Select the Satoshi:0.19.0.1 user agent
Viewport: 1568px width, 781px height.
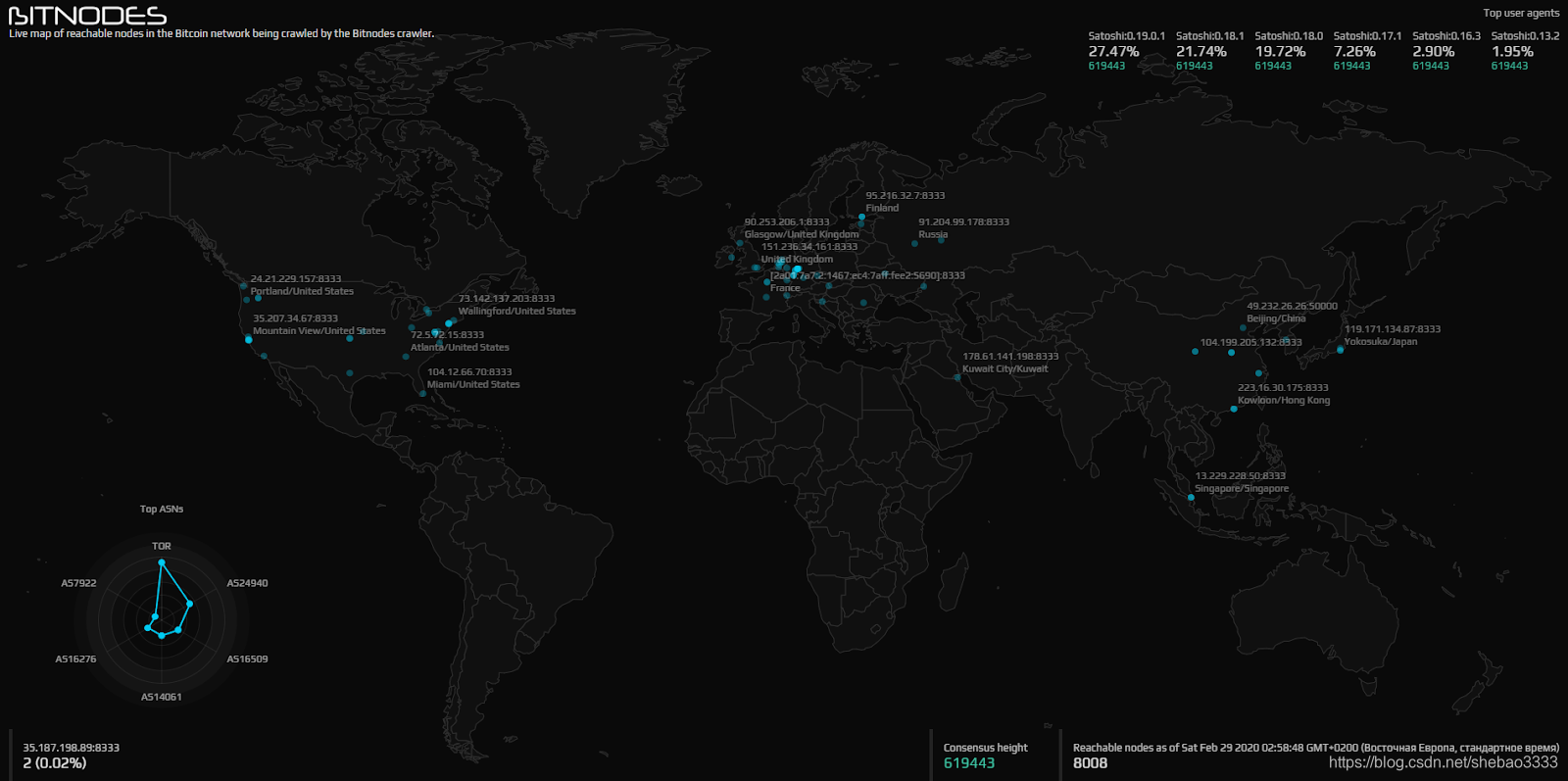pos(1126,36)
